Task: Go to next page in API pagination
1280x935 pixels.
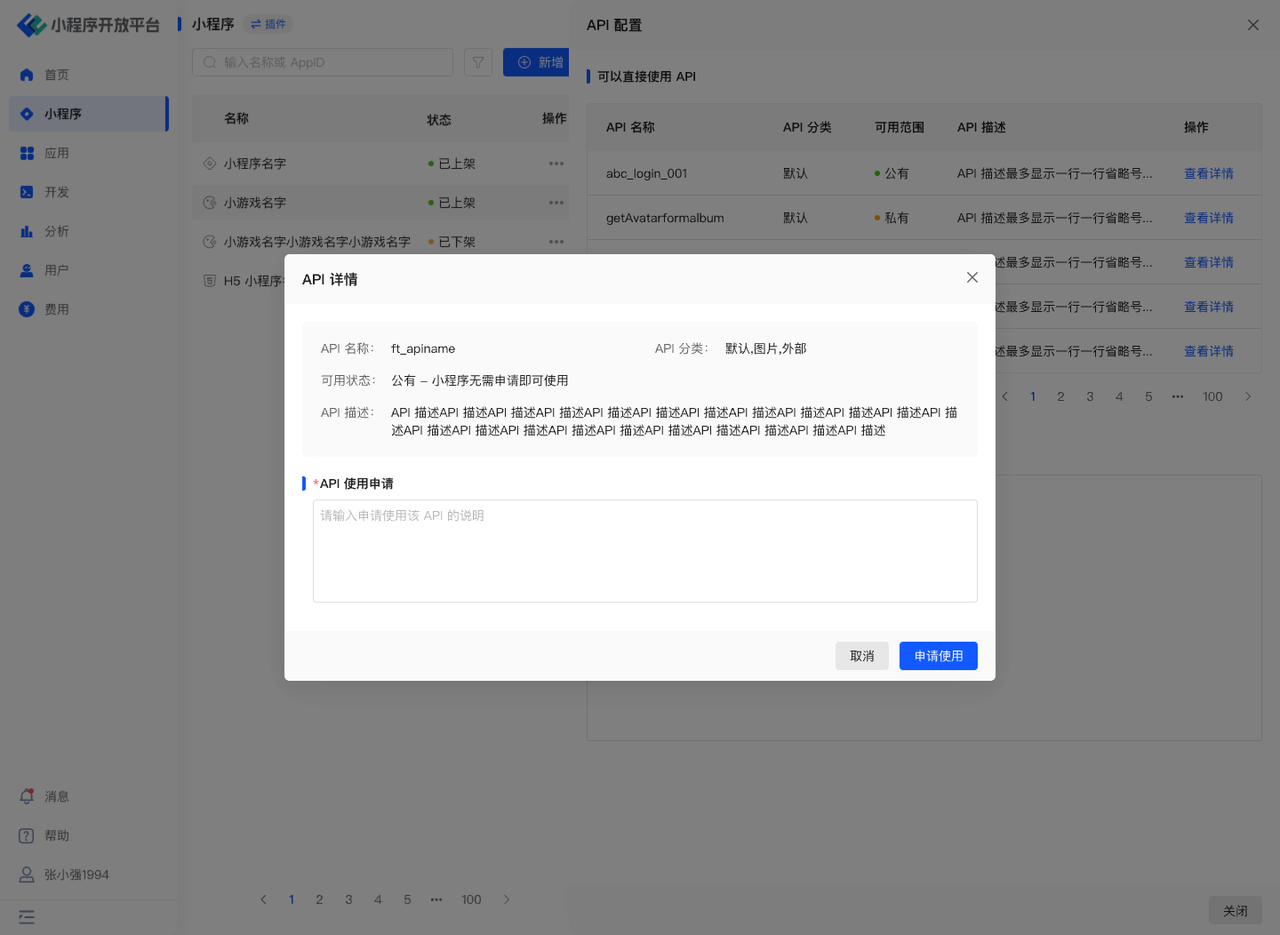Action: tap(1247, 397)
